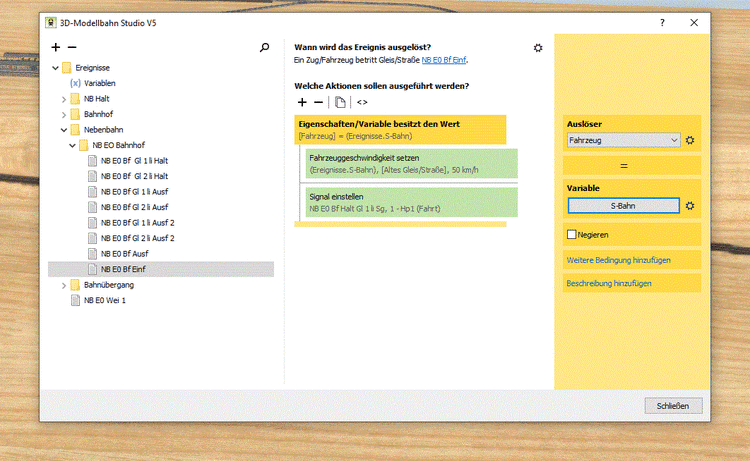
Task: Click Weitere Bedingung hinzufügen link
Action: [618, 260]
